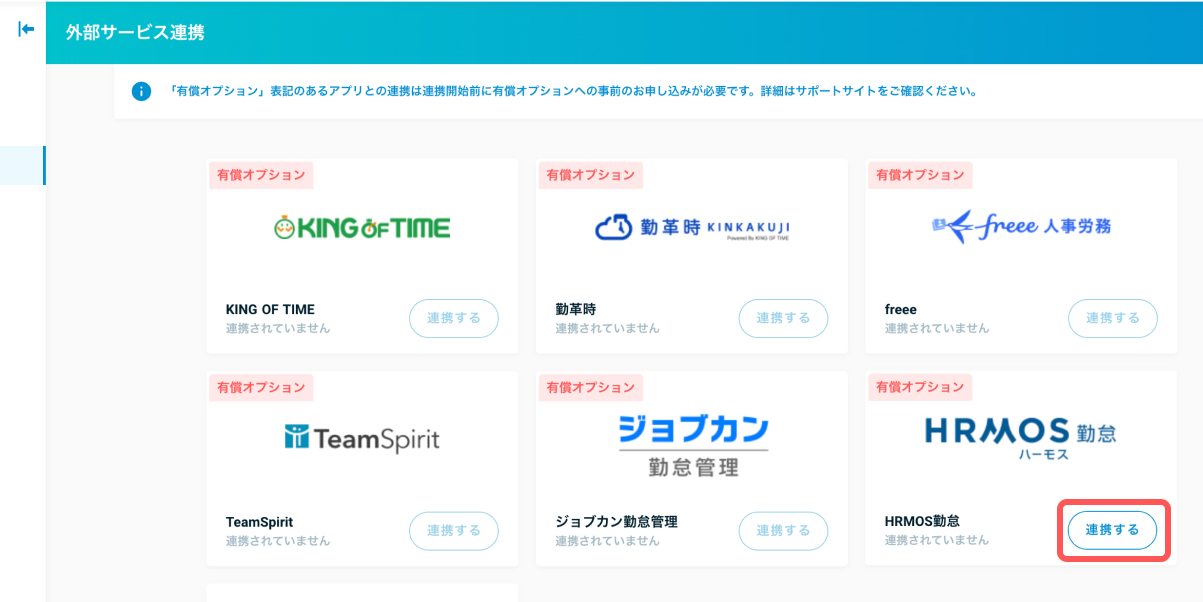This screenshot has height=602, width=1203.
Task: Click the freee 人事労務 bird logo
Action: tap(1021, 227)
